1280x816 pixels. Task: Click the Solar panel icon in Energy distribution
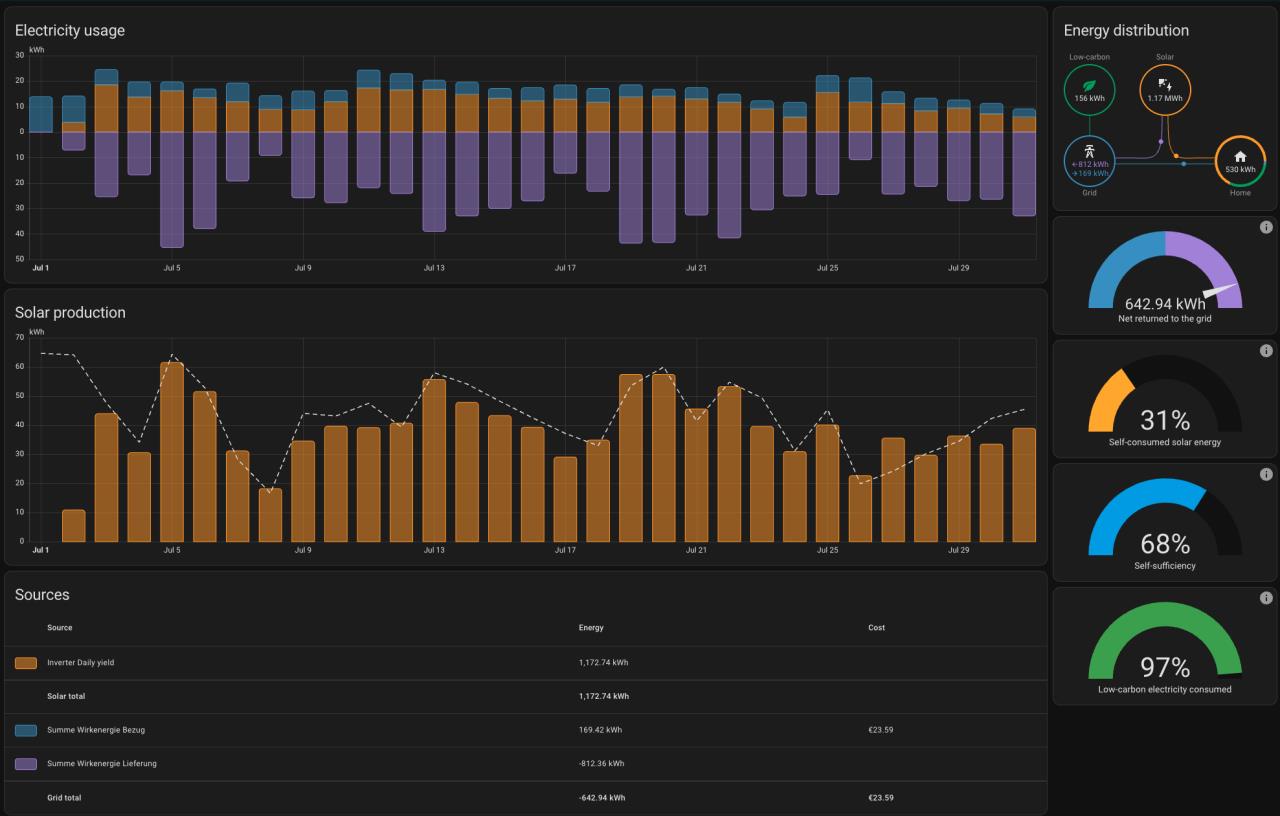1165,85
